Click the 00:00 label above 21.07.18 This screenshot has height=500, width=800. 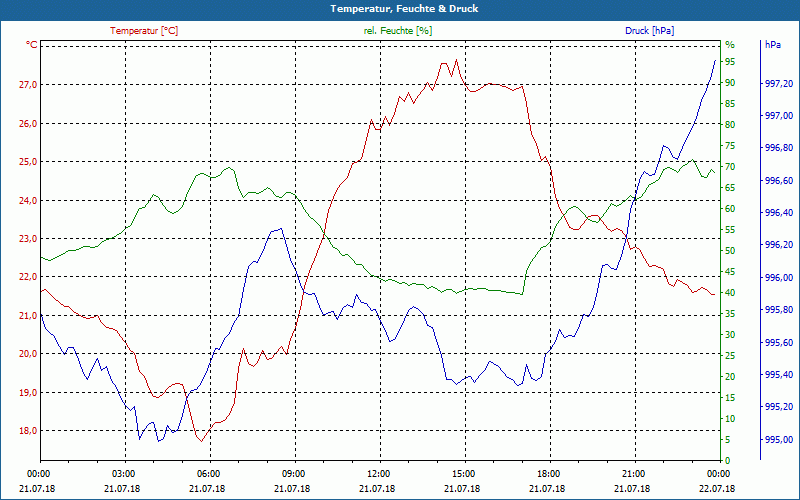pos(37,473)
